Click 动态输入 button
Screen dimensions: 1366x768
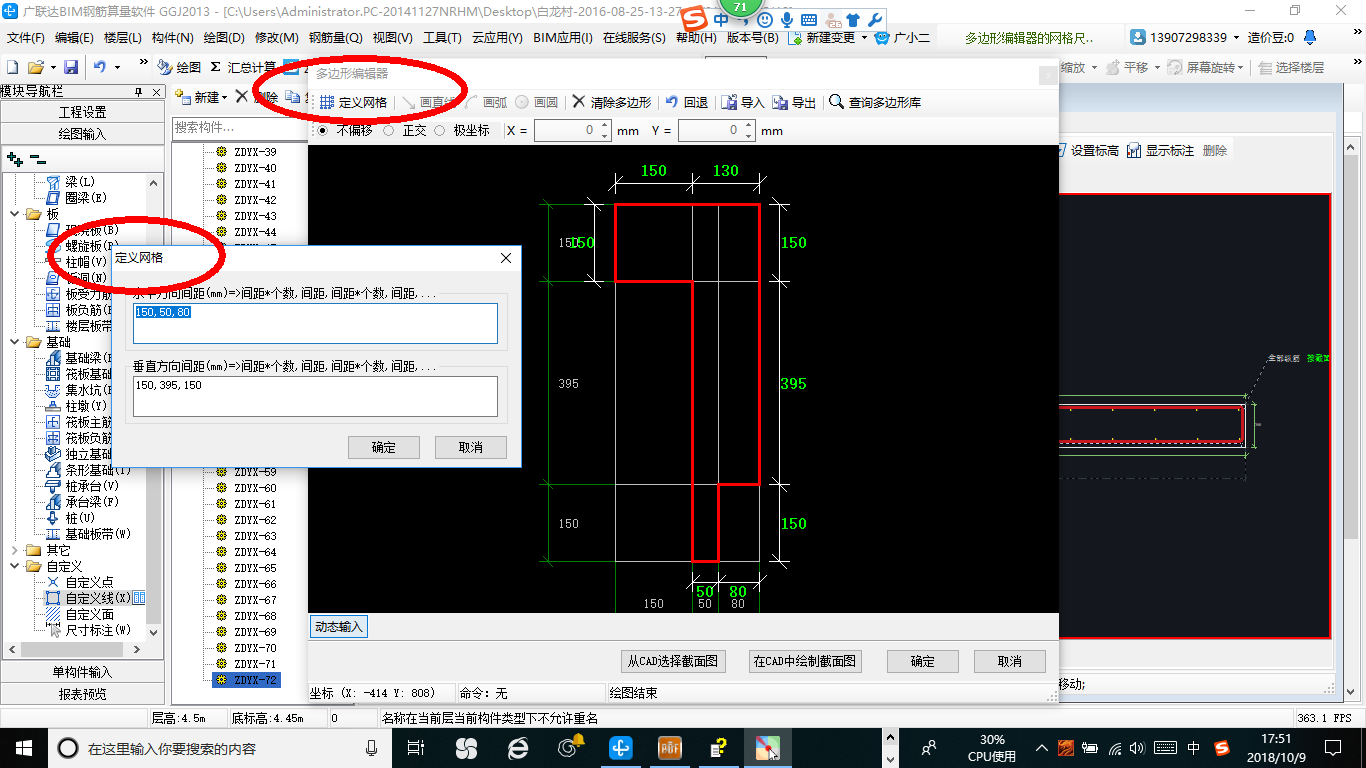pyautogui.click(x=339, y=627)
